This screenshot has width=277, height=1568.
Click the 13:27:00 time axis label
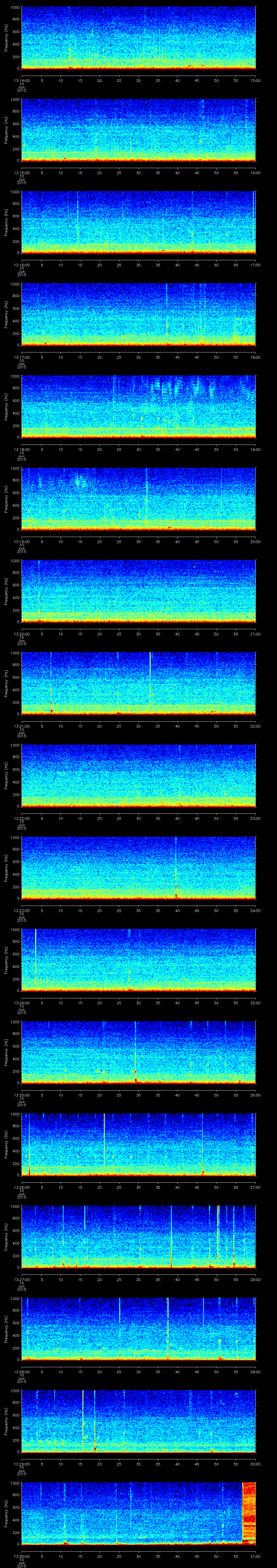pyautogui.click(x=21, y=1279)
